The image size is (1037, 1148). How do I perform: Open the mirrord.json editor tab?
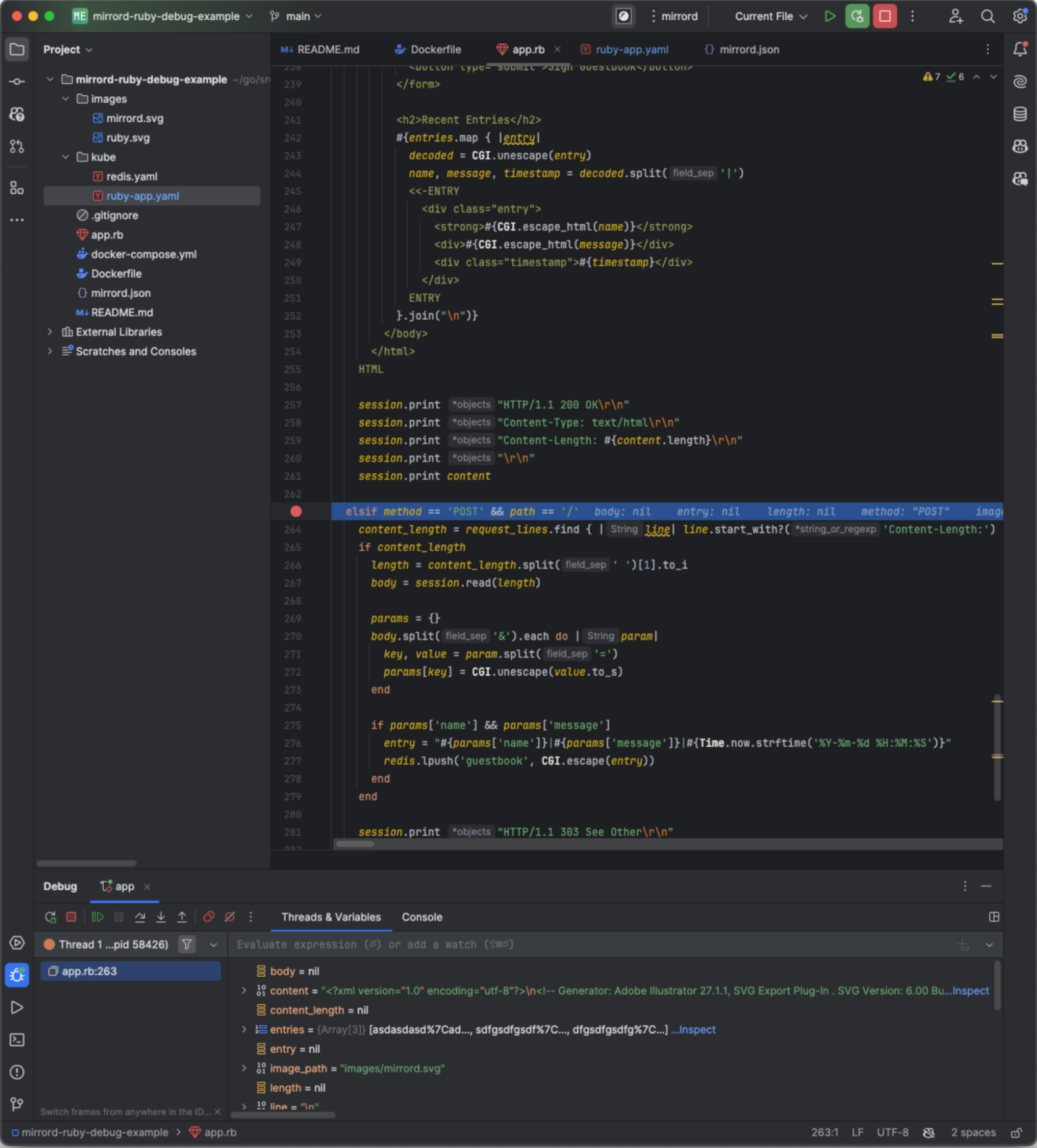click(x=748, y=49)
